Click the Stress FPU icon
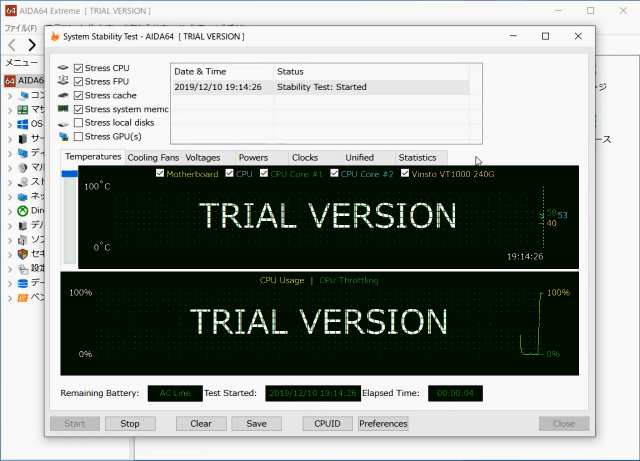Screen dimensions: 640x461 coord(64,82)
